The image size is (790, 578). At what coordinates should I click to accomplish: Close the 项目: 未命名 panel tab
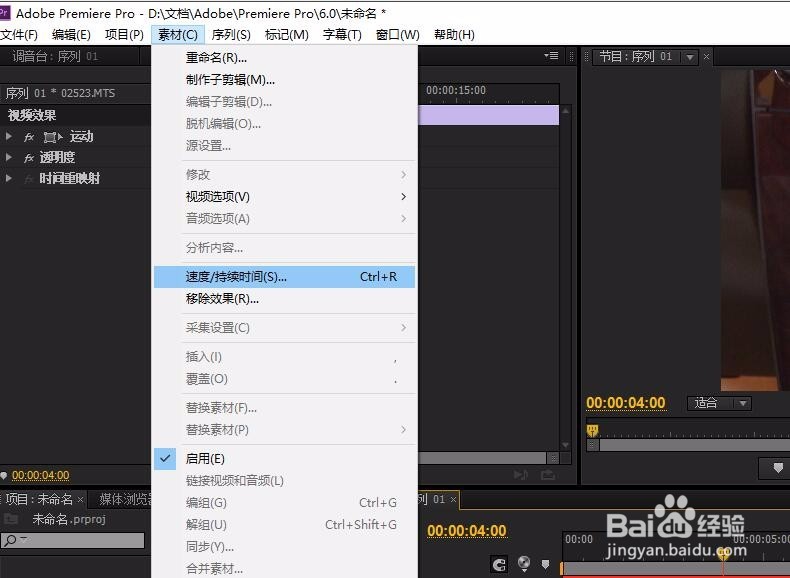(80, 499)
